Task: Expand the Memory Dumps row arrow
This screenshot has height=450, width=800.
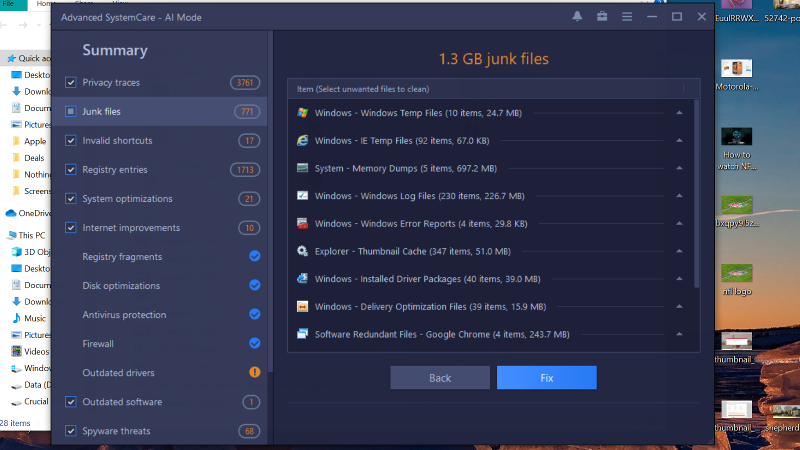Action: pos(679,168)
